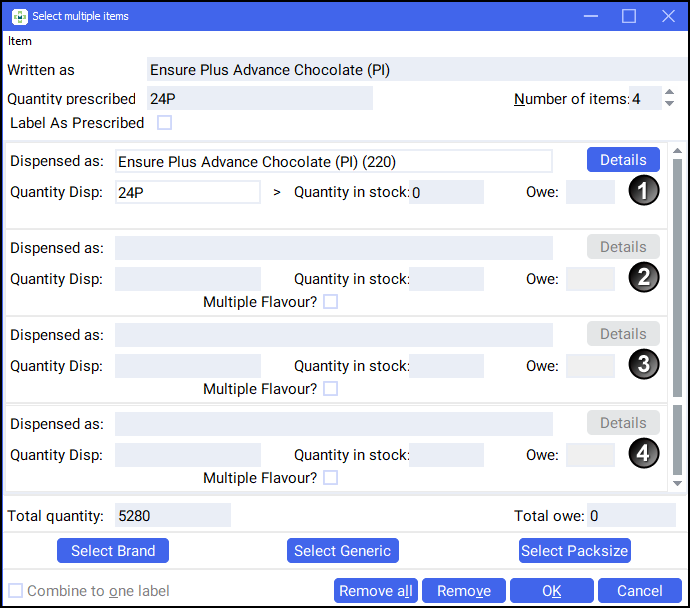Open the Item menu
690x608 pixels.
coord(20,41)
